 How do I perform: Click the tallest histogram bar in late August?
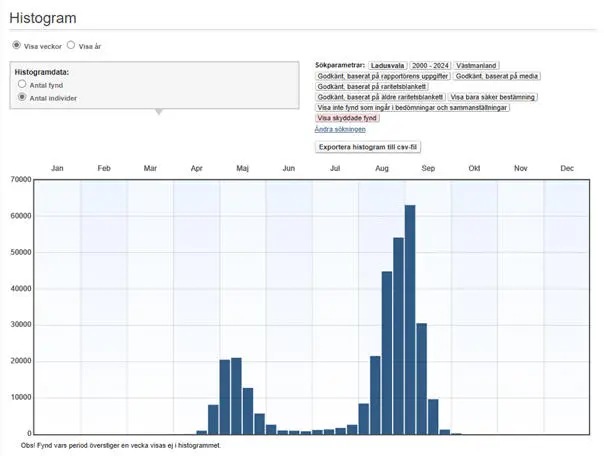[x=410, y=320]
